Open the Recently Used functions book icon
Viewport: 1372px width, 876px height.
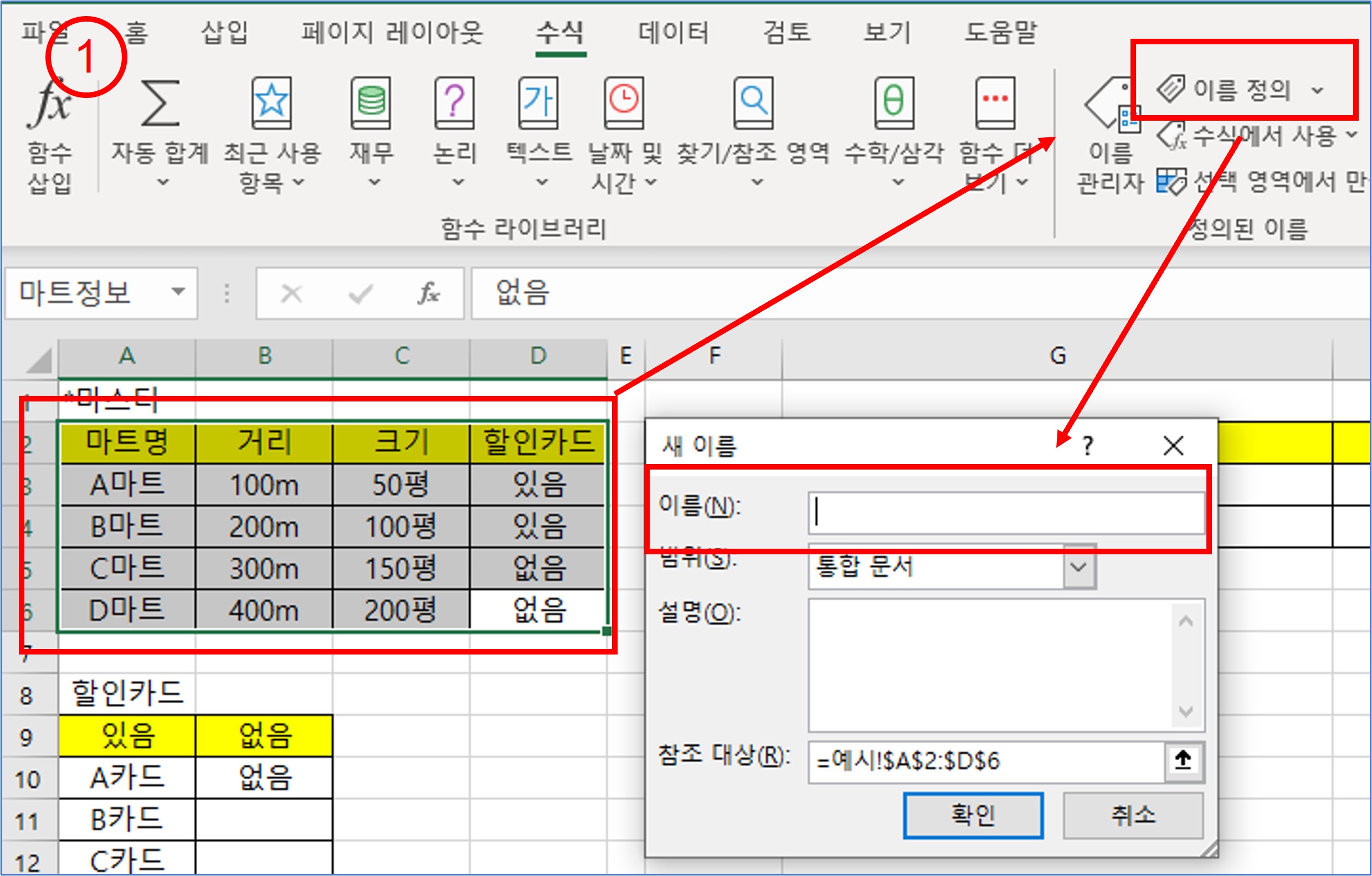[272, 104]
